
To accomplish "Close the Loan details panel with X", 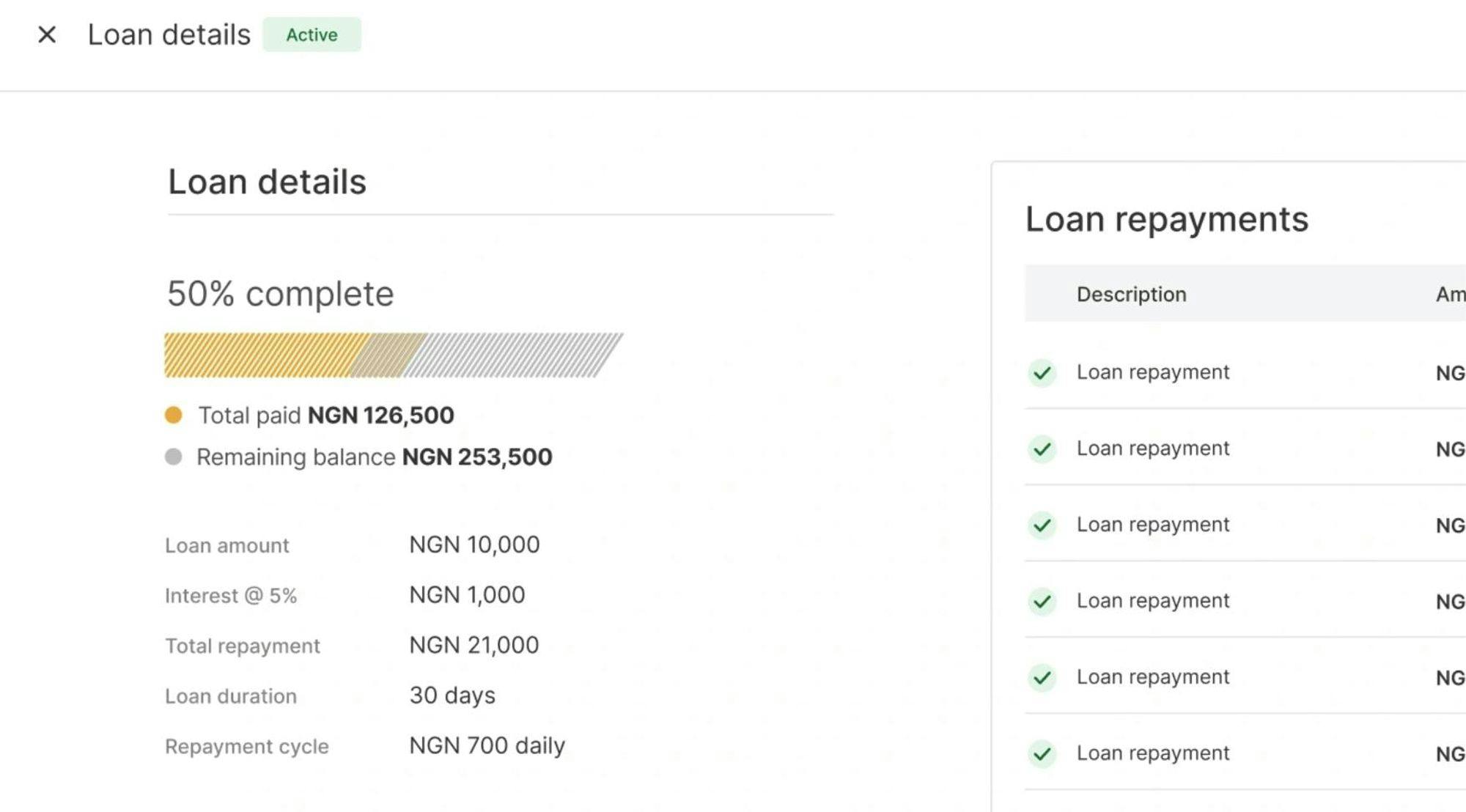I will pyautogui.click(x=47, y=34).
